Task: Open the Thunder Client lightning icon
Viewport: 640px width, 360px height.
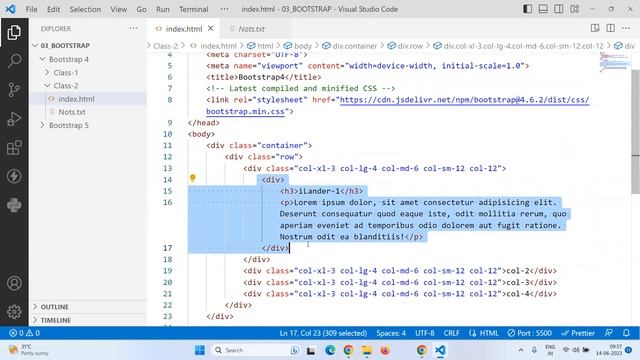Action: 14,176
